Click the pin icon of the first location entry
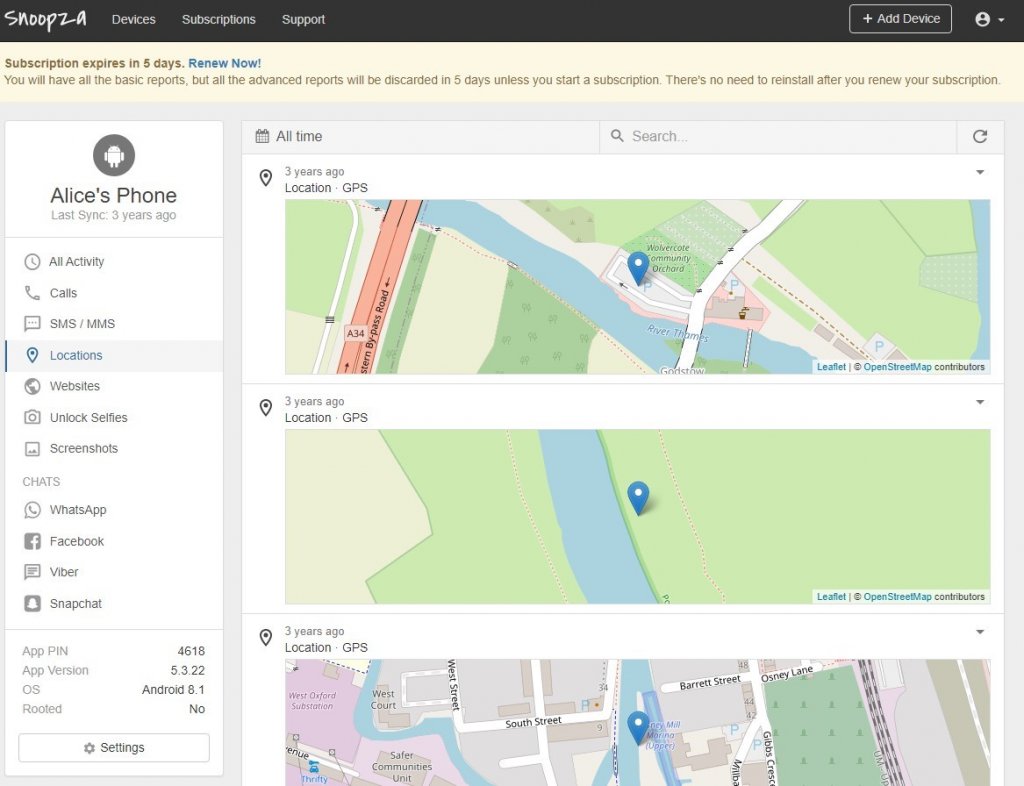The height and width of the screenshot is (786, 1024). (266, 178)
